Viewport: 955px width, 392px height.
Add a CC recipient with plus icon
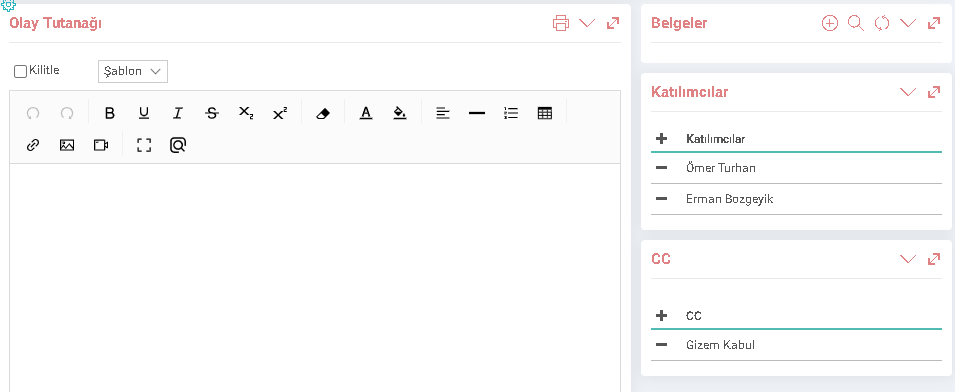[661, 315]
